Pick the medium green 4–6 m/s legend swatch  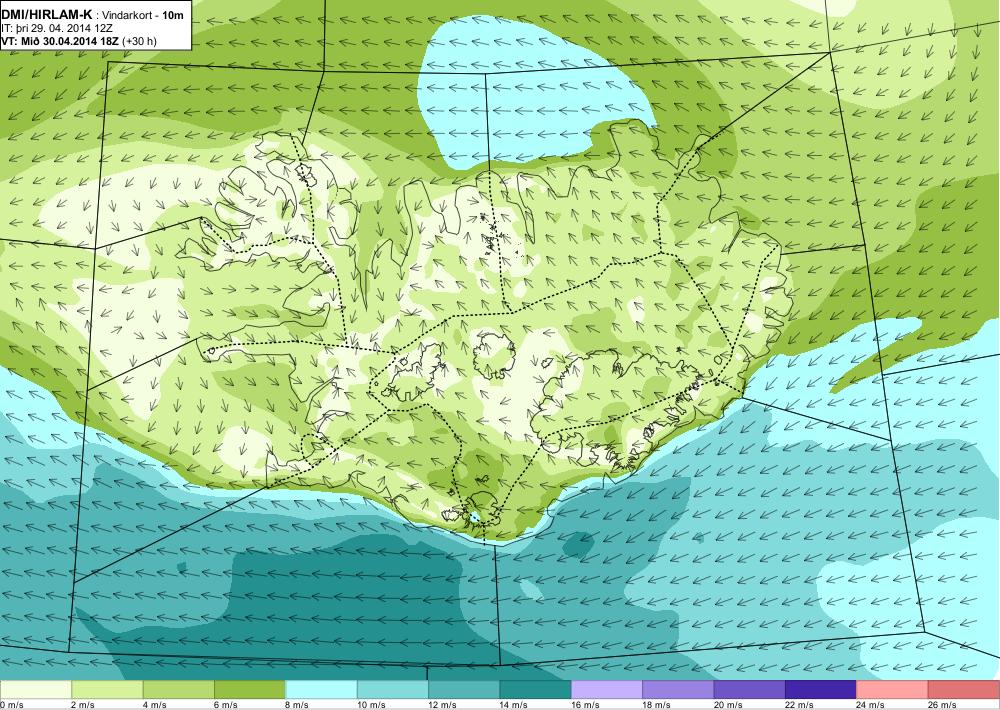179,690
